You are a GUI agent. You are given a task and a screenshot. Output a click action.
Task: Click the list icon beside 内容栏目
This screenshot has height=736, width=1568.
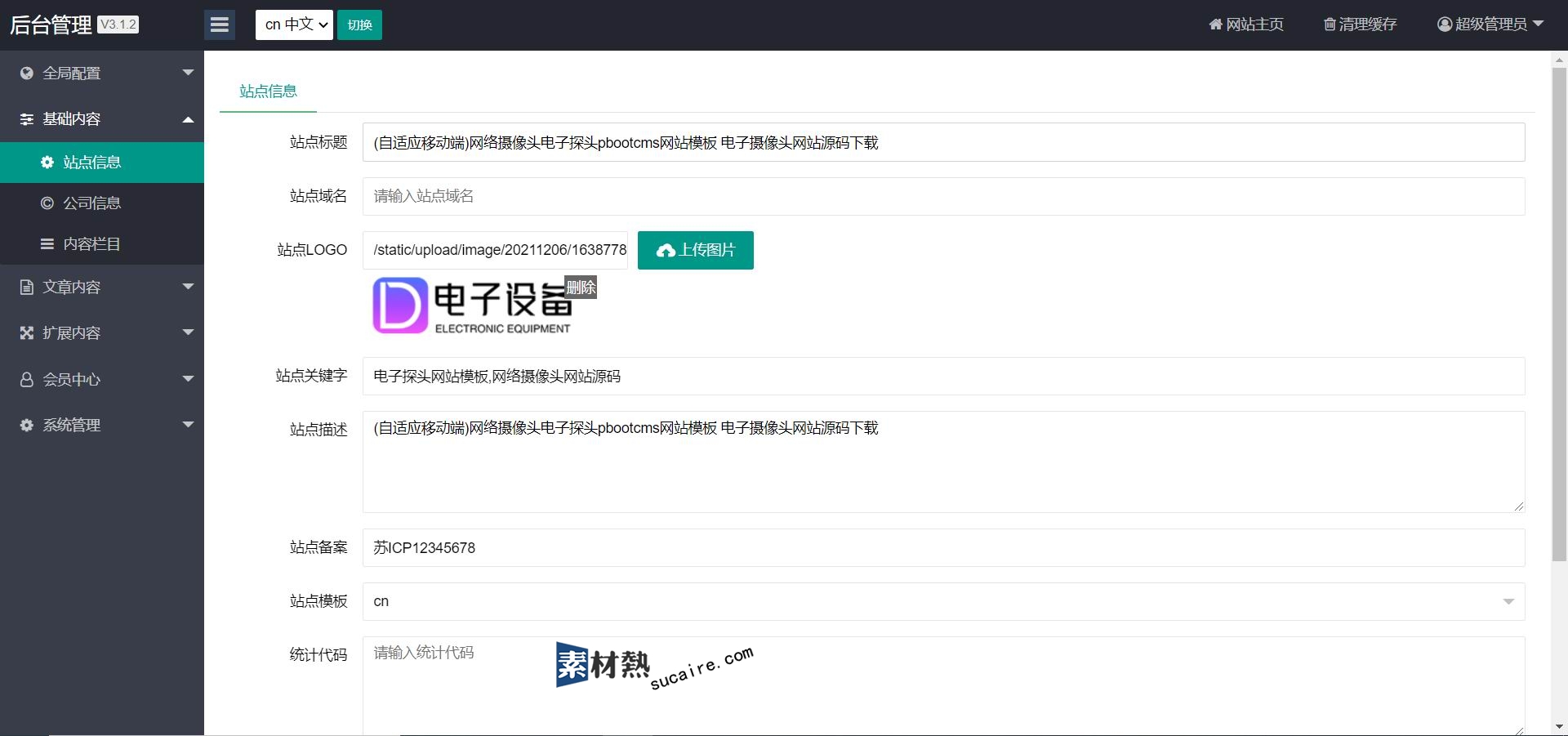(47, 244)
